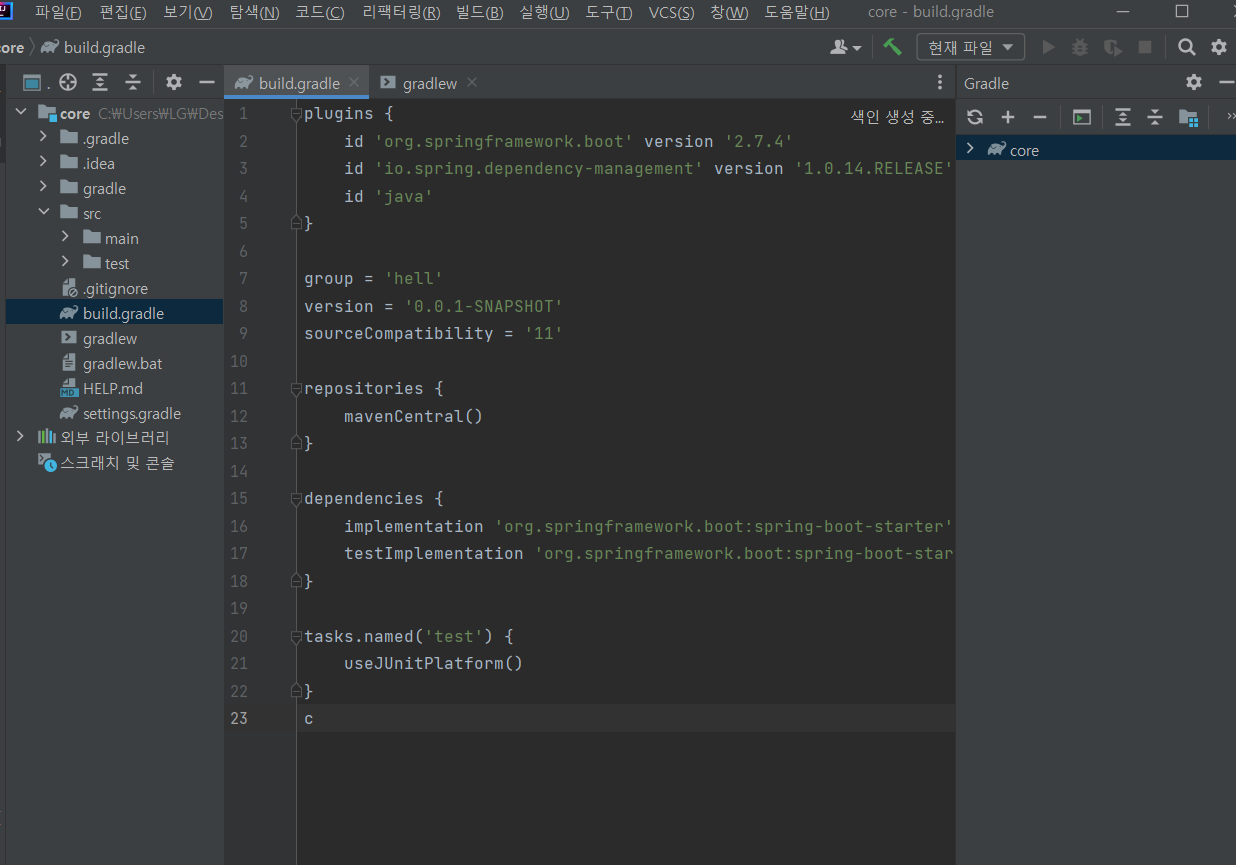Open the VCS(S) menu
Image resolution: width=1236 pixels, height=865 pixels.
pos(671,12)
